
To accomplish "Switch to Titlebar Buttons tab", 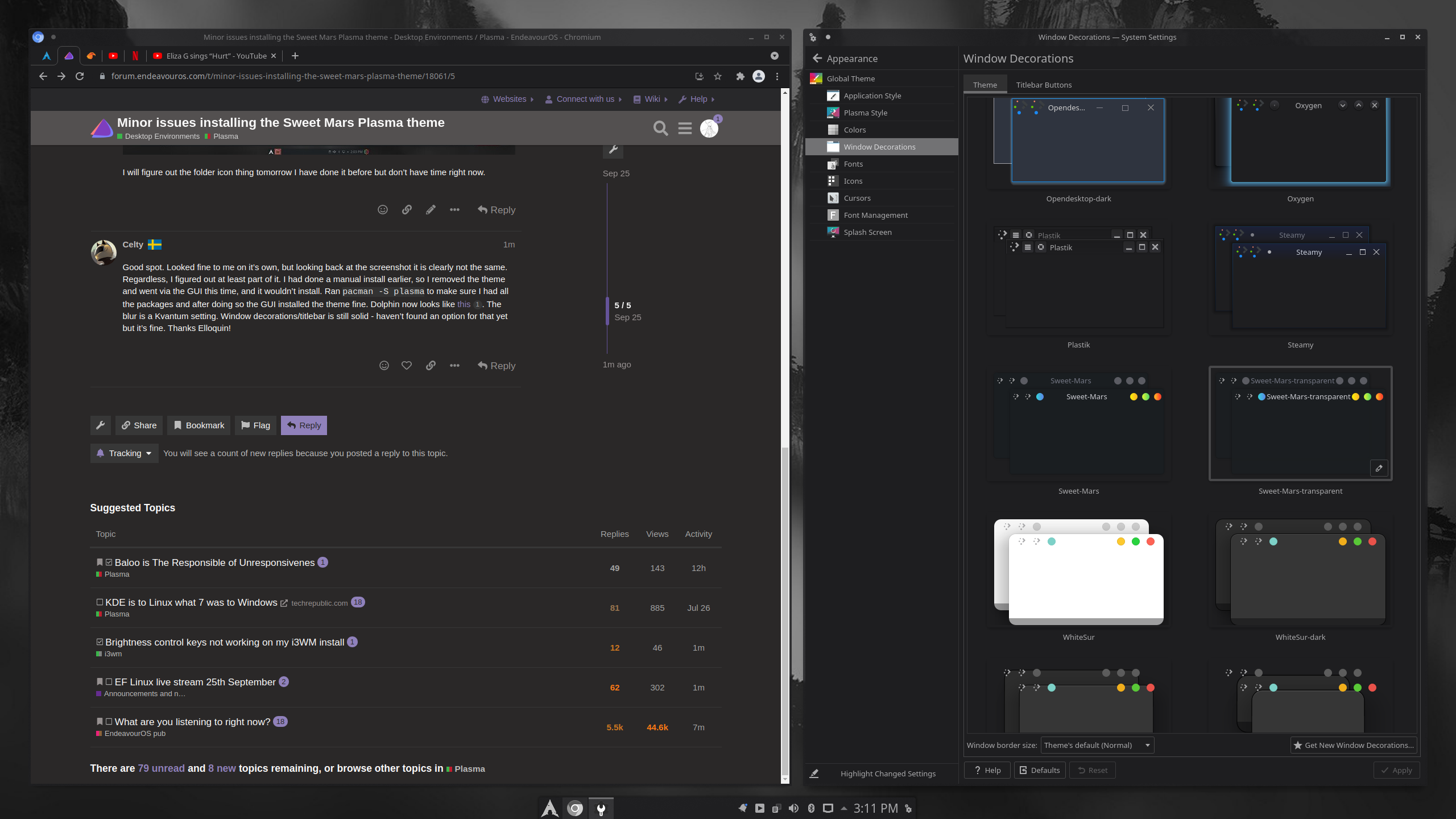I will pyautogui.click(x=1044, y=85).
